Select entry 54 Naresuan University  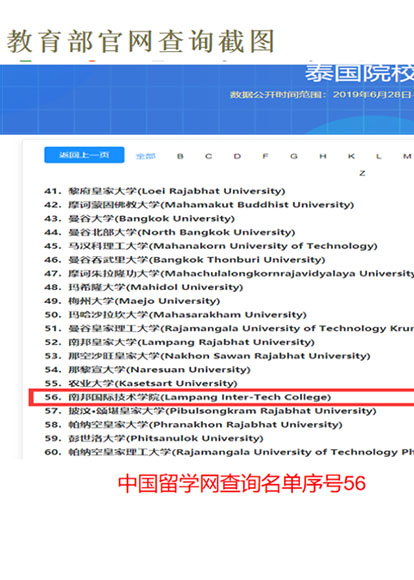tap(147, 370)
